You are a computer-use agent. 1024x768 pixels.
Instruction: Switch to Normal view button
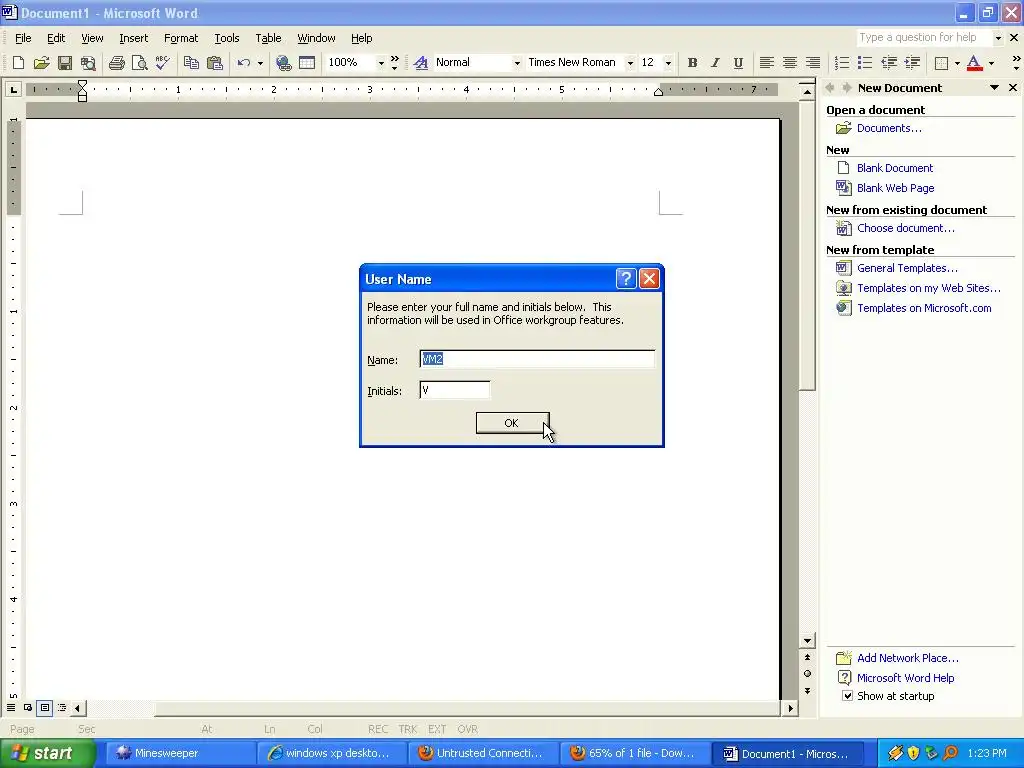10,707
